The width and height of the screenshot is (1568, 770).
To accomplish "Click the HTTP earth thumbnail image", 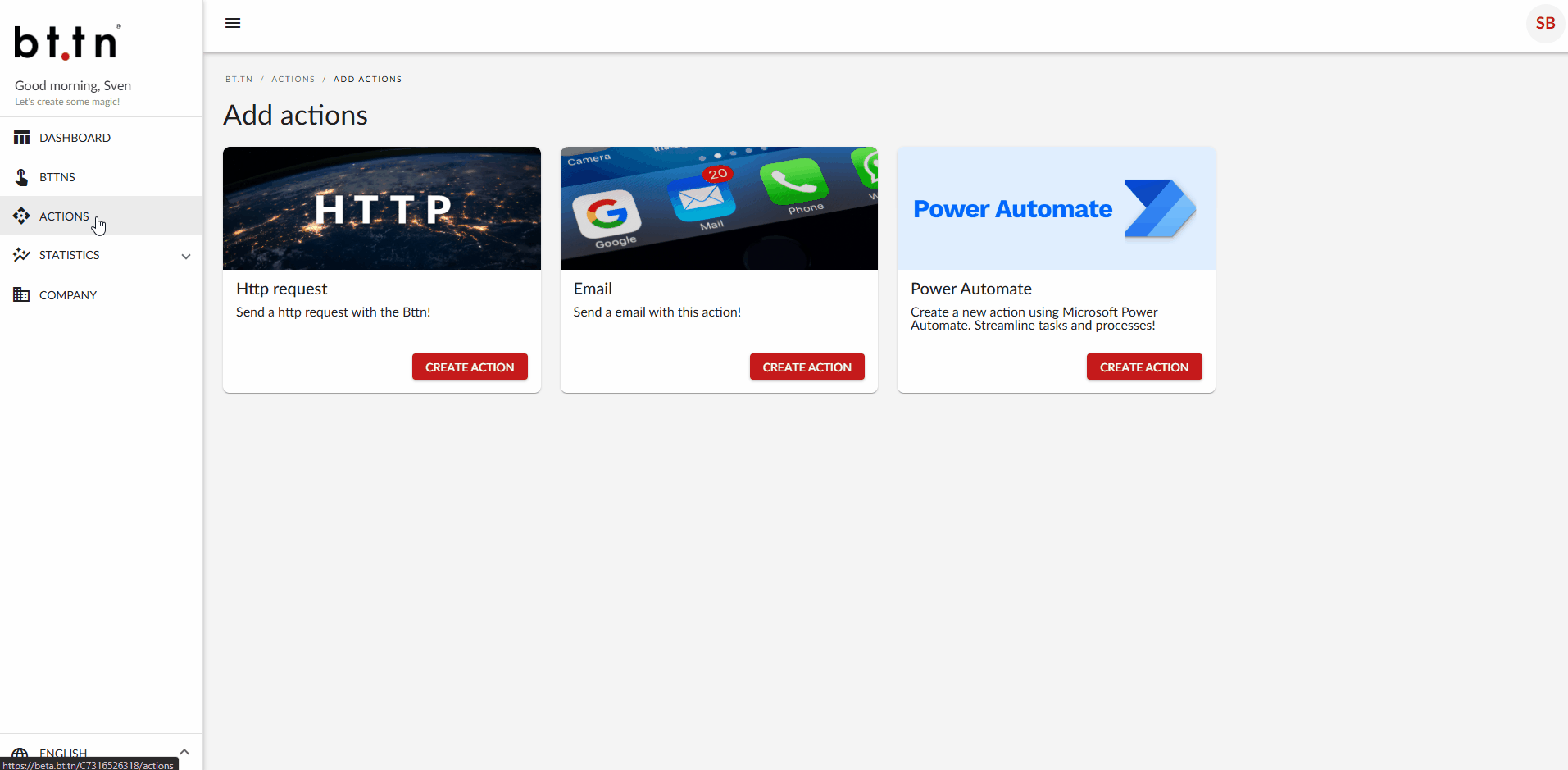I will point(381,207).
